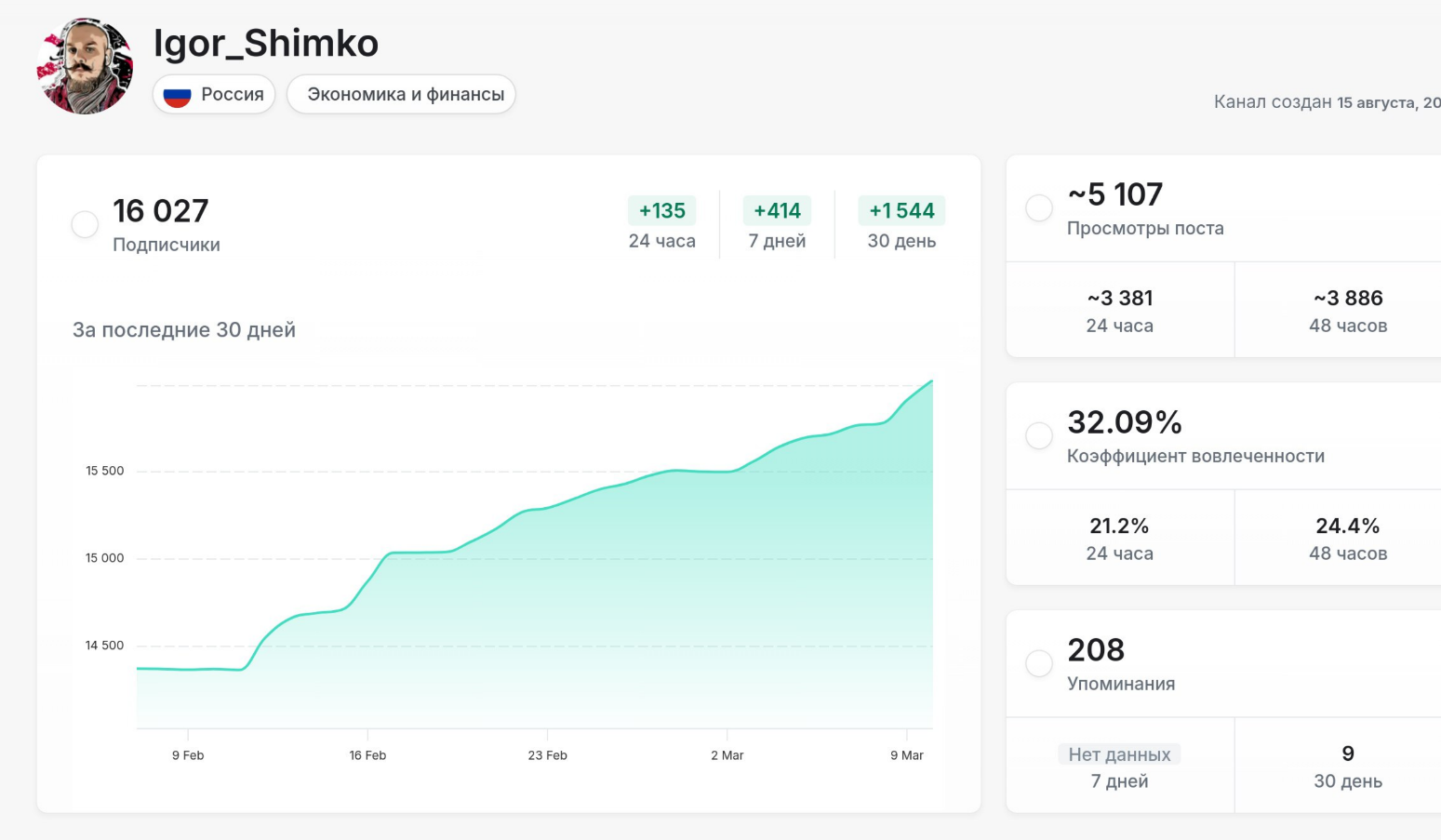
Task: Click the Igor_Shimko channel title link
Action: click(x=266, y=43)
